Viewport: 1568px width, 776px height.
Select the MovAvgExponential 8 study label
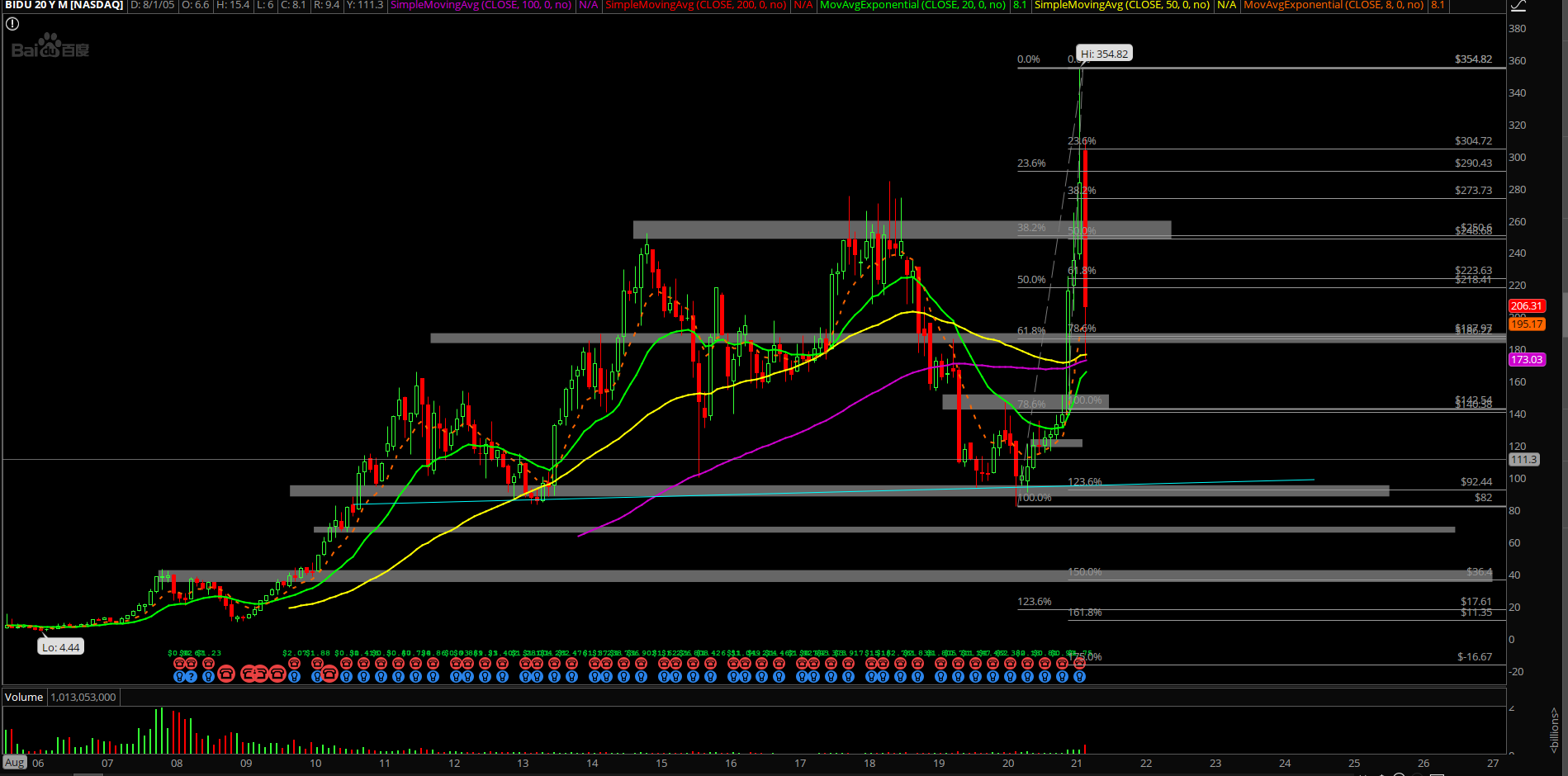click(x=1334, y=5)
